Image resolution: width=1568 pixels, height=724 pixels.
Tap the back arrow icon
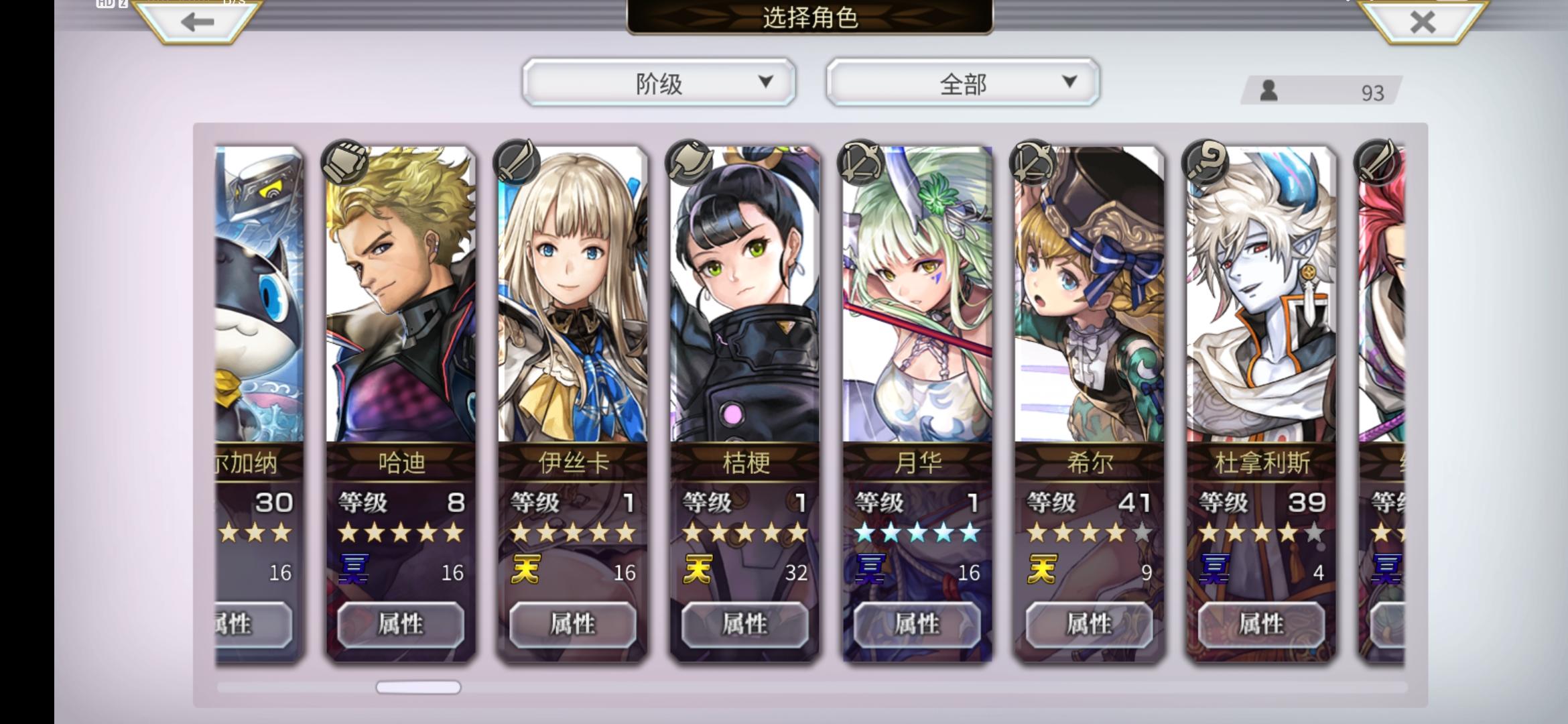click(197, 22)
